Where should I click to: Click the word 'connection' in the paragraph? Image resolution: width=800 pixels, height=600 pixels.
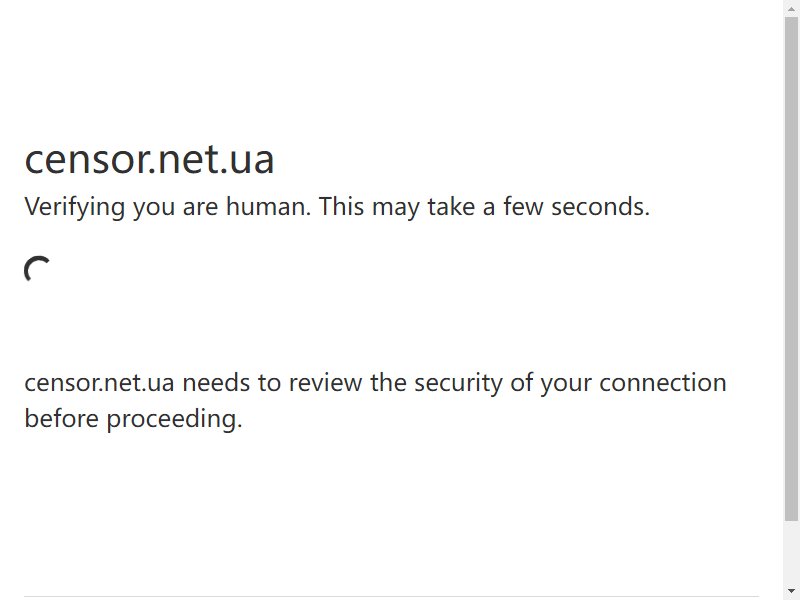(663, 383)
